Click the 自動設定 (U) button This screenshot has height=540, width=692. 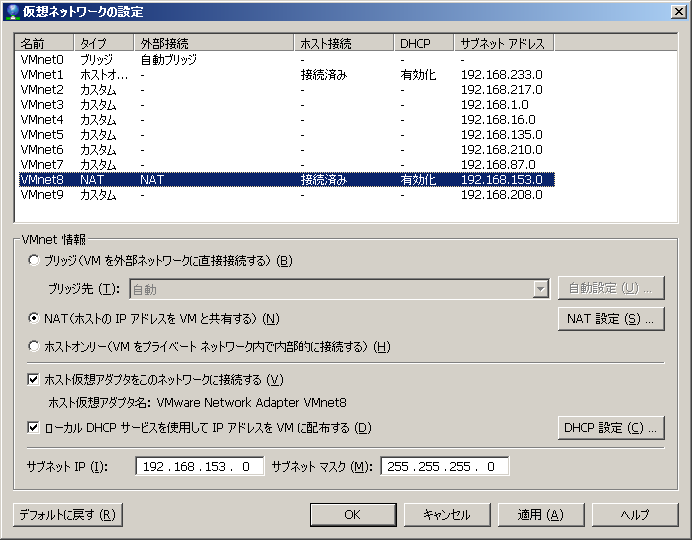pyautogui.click(x=611, y=289)
